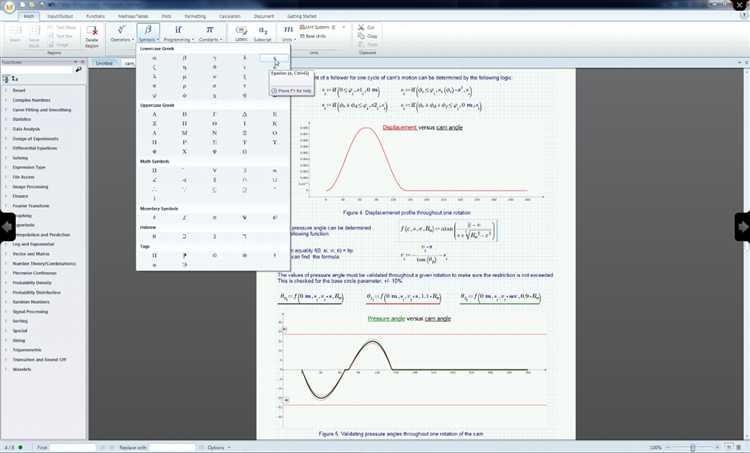This screenshot has width=750, height=453.
Task: Insert uppercase Delta symbol
Action: (x=244, y=114)
